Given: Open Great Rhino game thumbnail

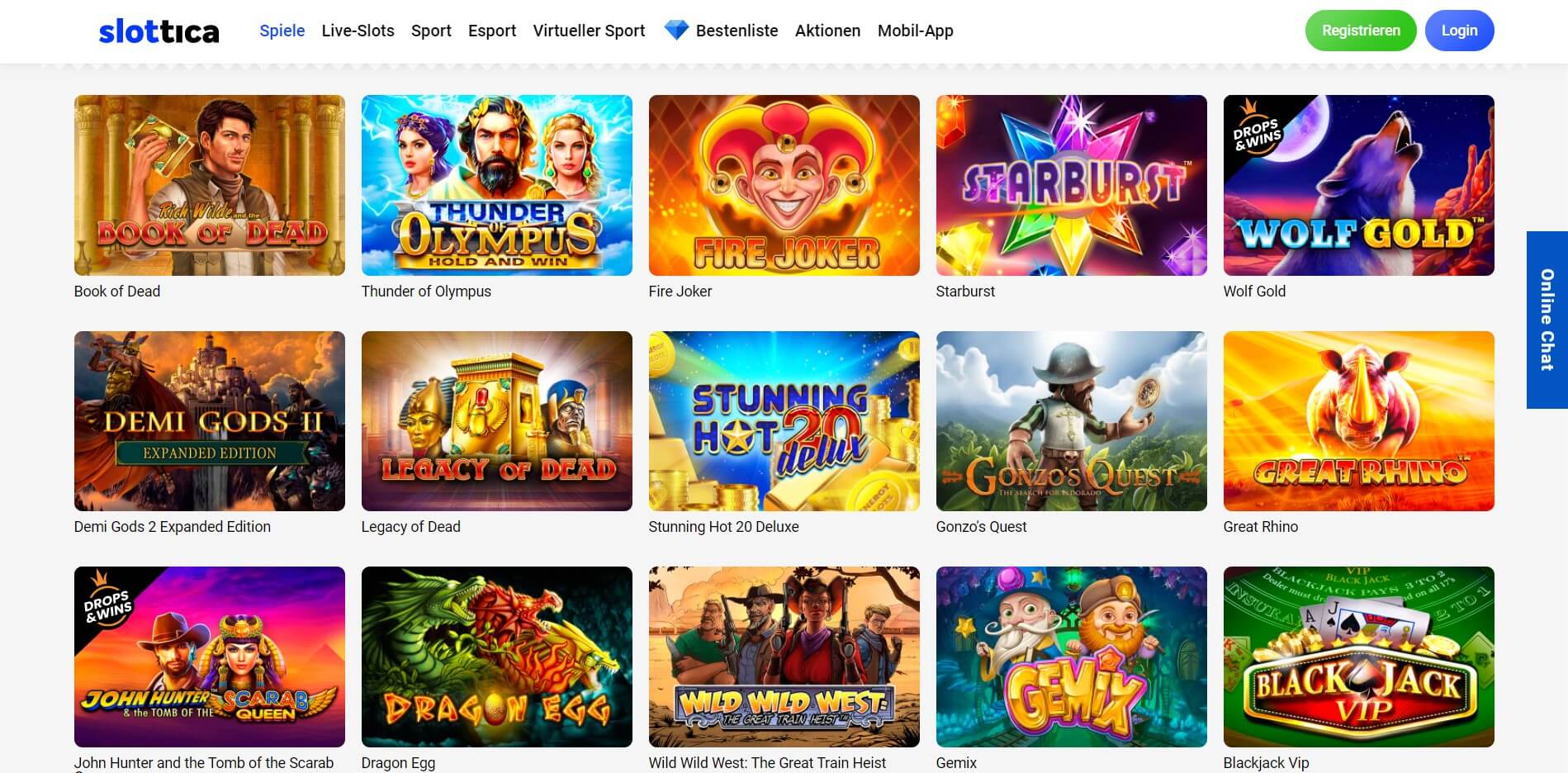Looking at the screenshot, I should (1359, 421).
